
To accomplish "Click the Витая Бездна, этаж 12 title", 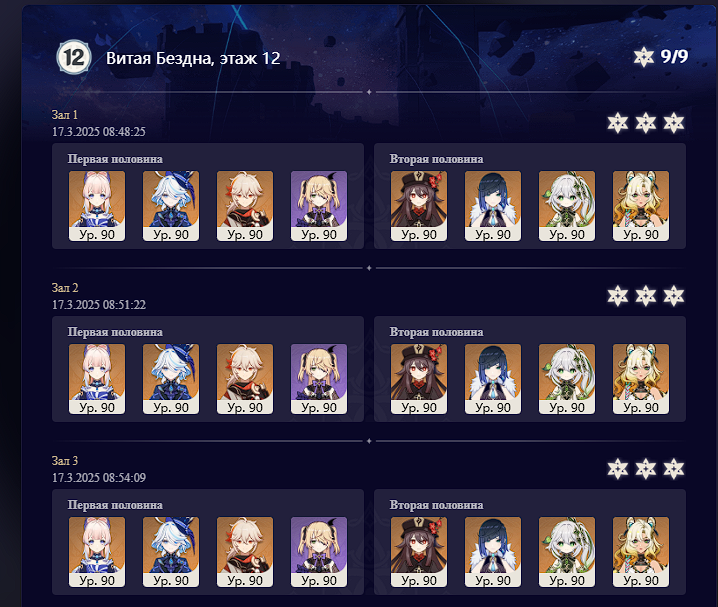I will tap(193, 58).
